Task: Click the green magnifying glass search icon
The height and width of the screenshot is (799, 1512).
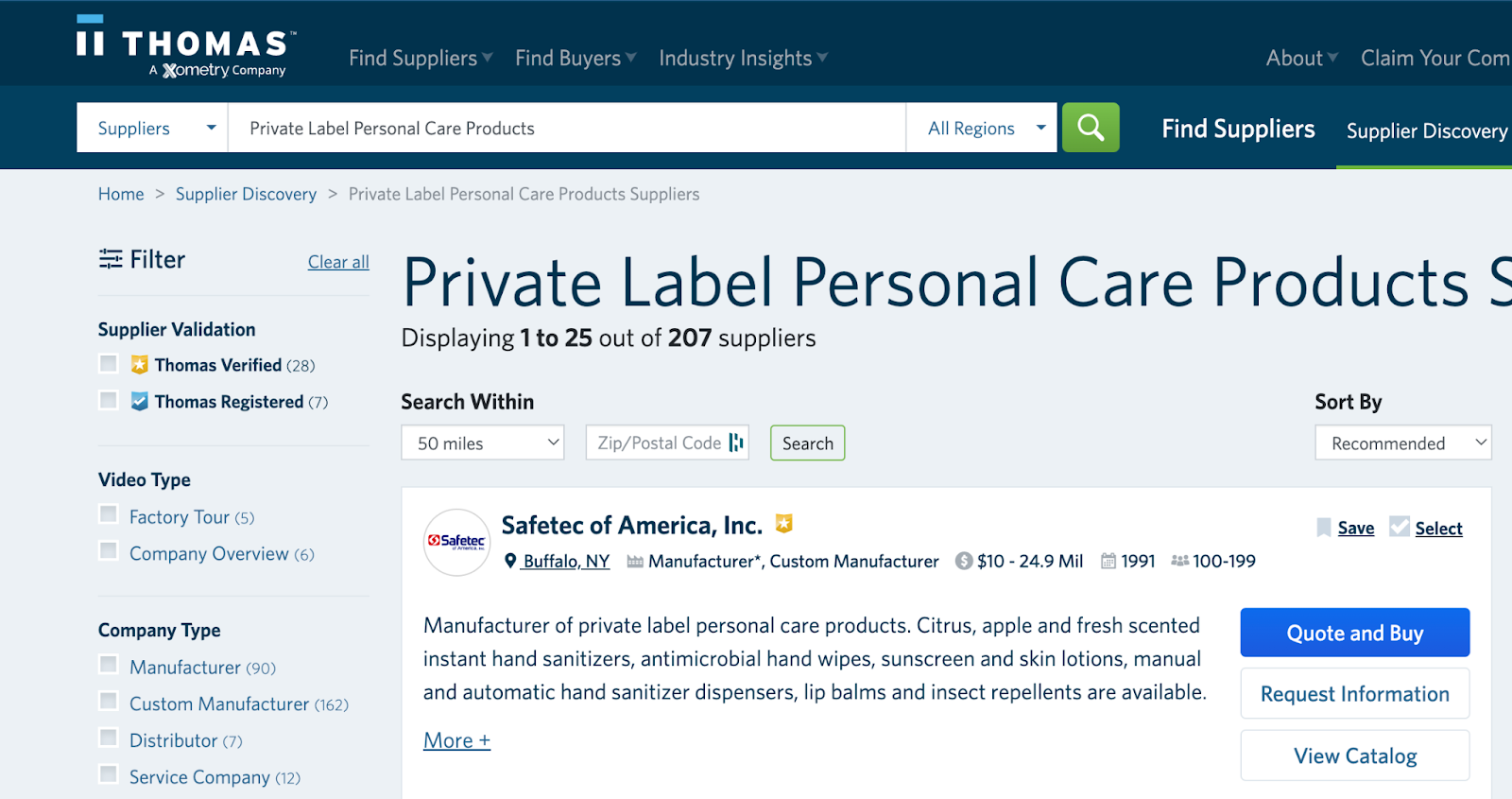Action: click(1091, 128)
